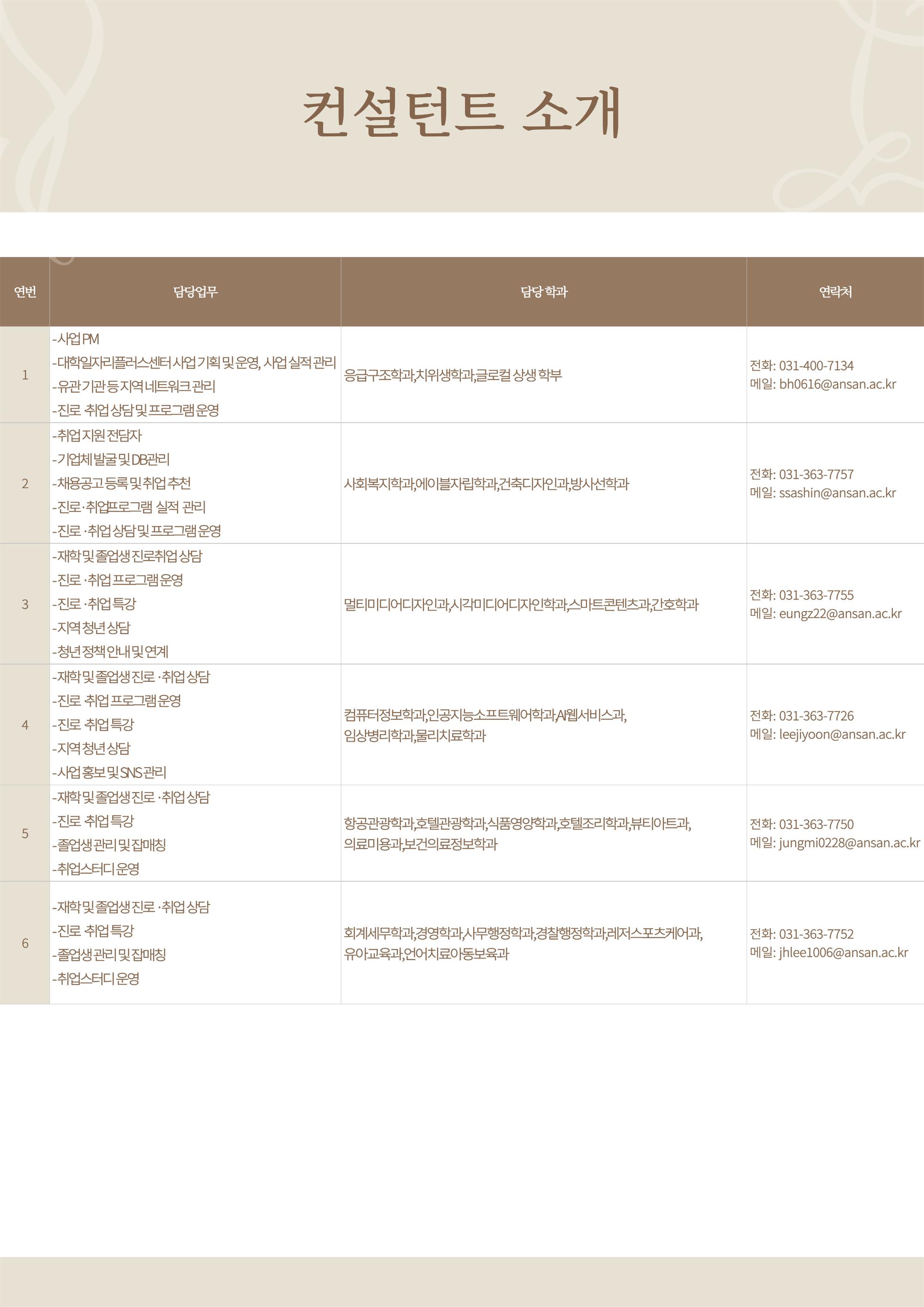The height and width of the screenshot is (1307, 924).
Task: Click 취업스터디 운영 line in row 6
Action: [96, 979]
